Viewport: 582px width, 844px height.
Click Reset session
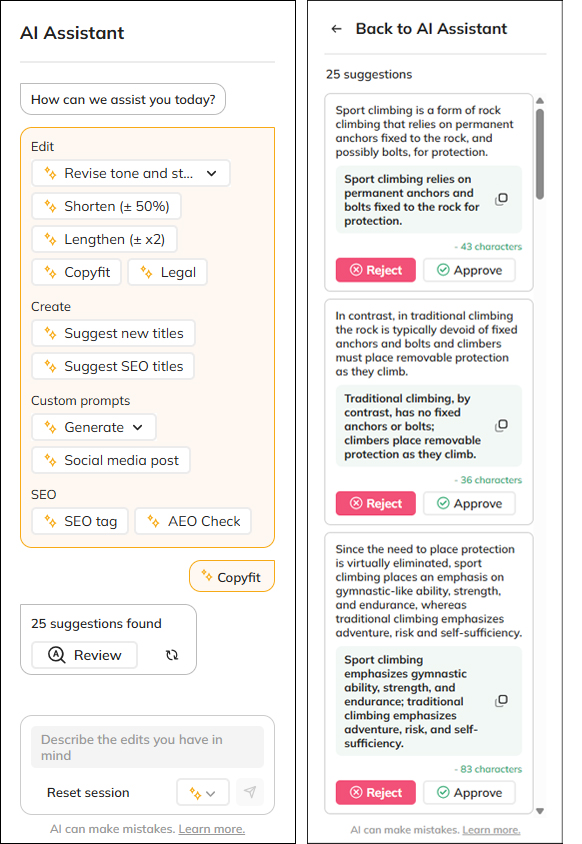[x=88, y=792]
